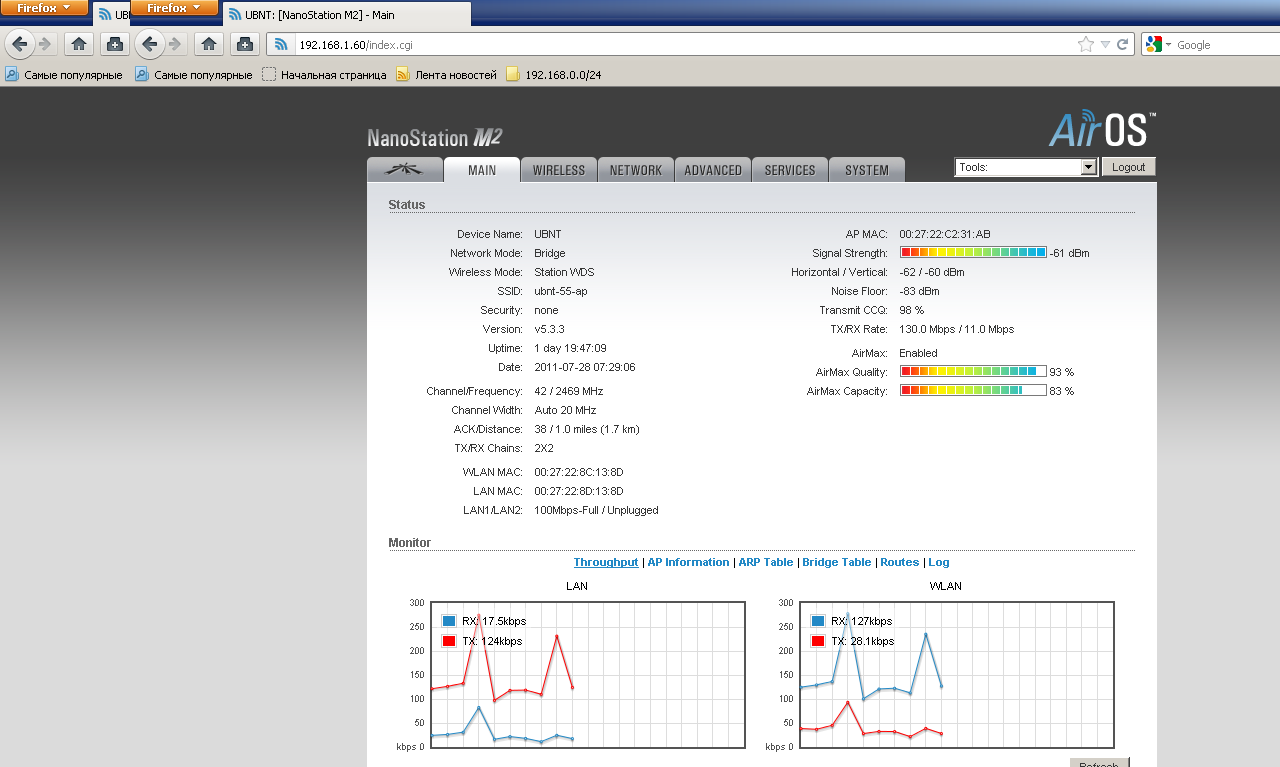View the ARP Table link
Screen dimensions: 1280x767
(x=765, y=562)
